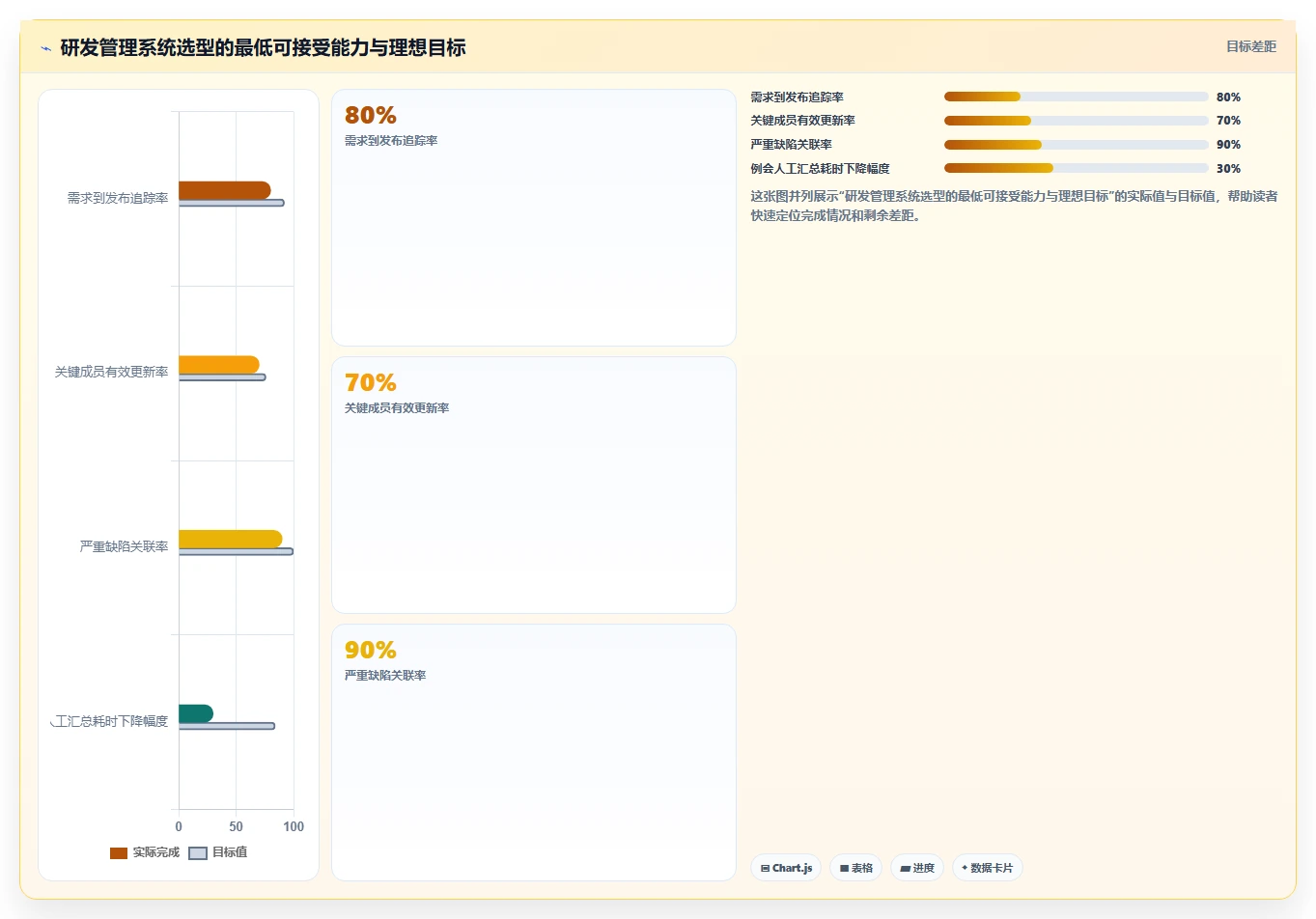Click the 需求到发布追踪率 progress bar

pos(1076,97)
